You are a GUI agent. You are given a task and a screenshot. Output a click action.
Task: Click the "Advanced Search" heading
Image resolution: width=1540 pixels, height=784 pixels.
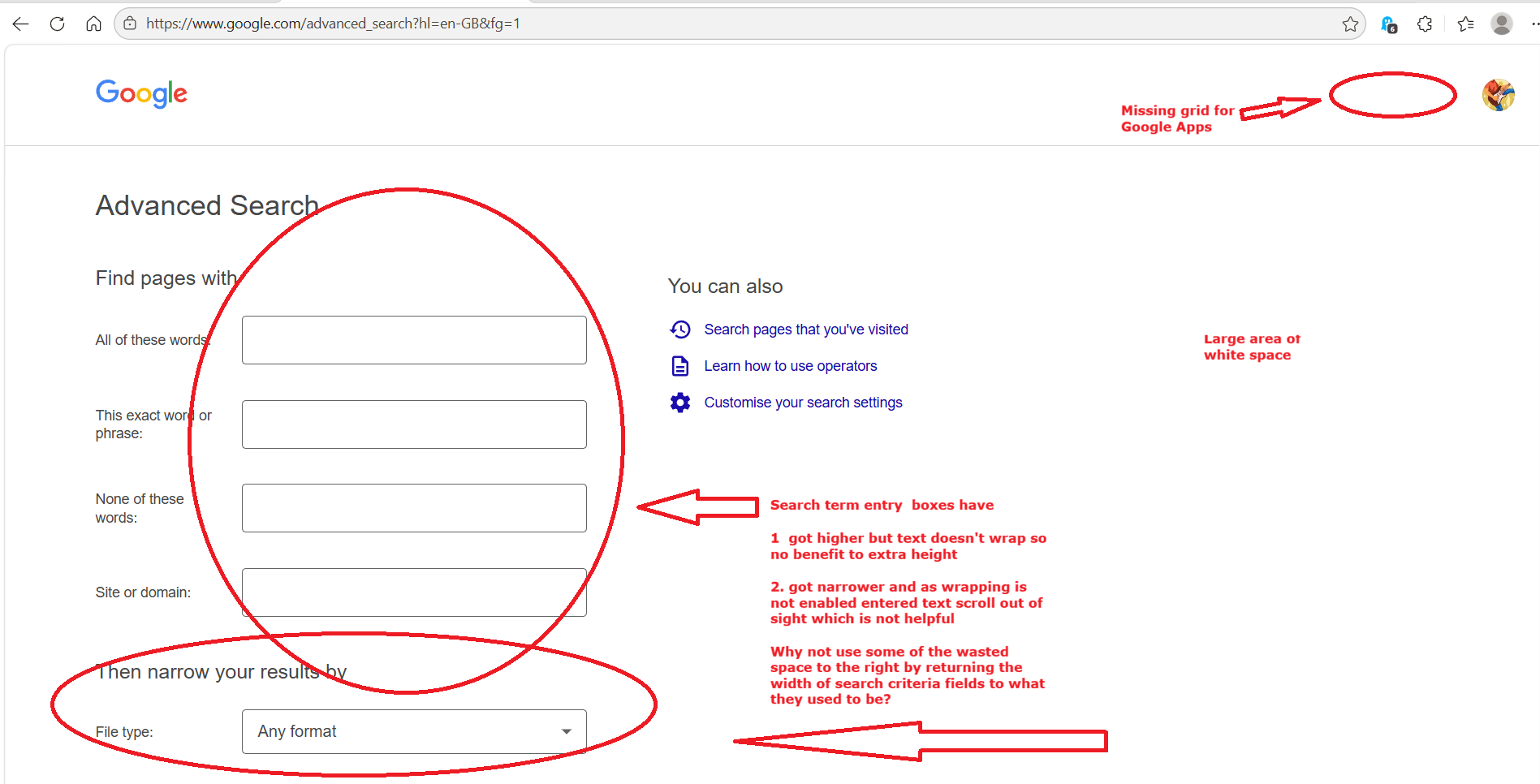[207, 205]
